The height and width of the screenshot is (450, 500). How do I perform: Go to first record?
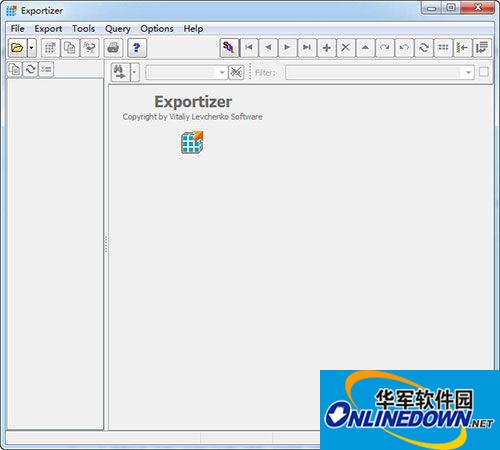pos(249,48)
